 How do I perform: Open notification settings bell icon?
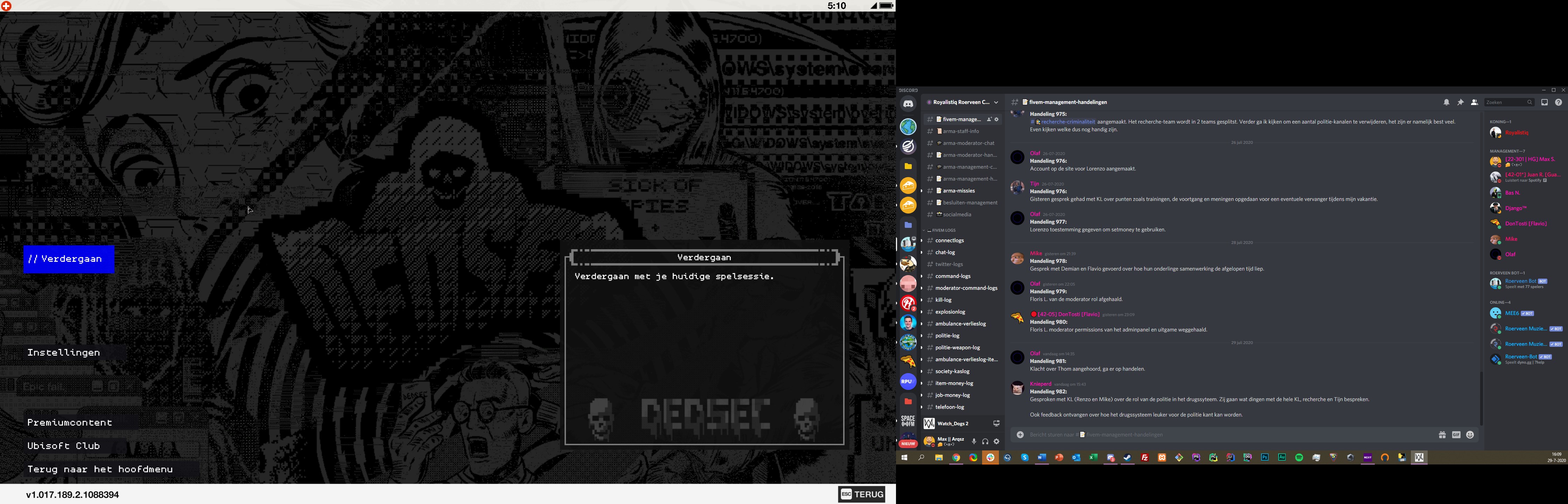(1445, 102)
